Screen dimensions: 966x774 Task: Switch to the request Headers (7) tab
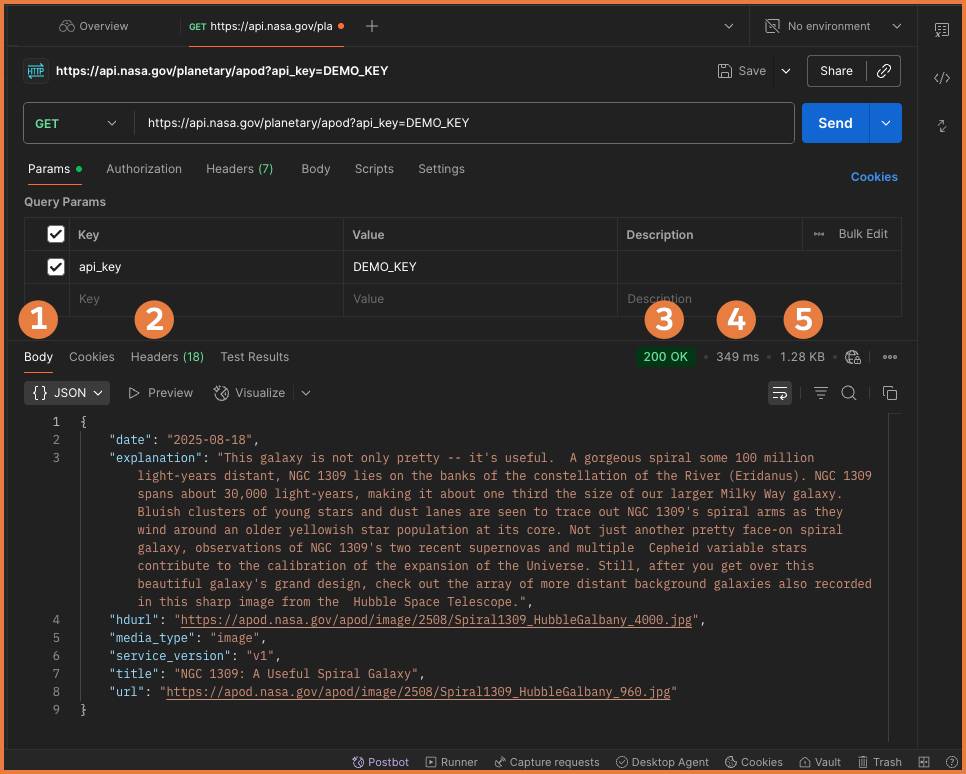tap(240, 169)
